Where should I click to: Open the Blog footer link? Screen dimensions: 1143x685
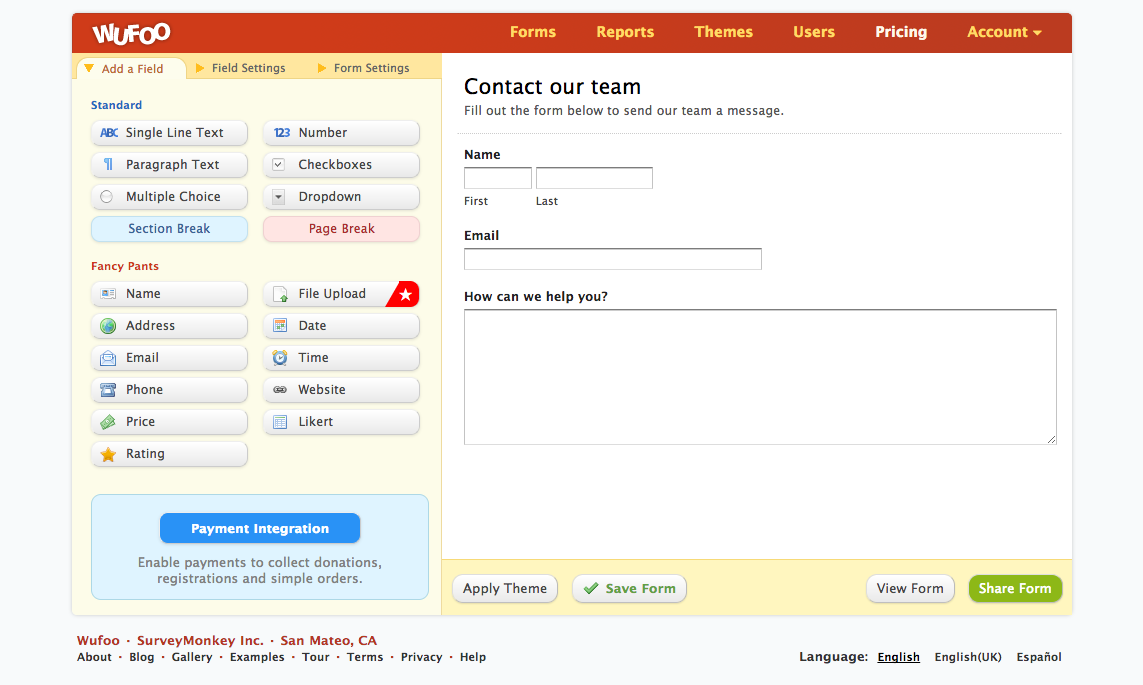click(141, 657)
